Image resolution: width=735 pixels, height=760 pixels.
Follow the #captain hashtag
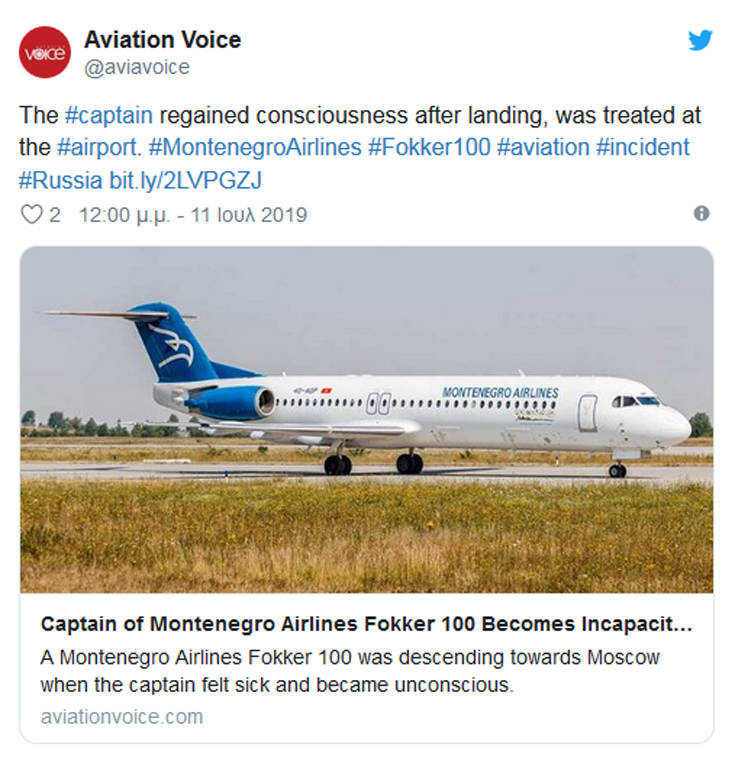coord(107,116)
